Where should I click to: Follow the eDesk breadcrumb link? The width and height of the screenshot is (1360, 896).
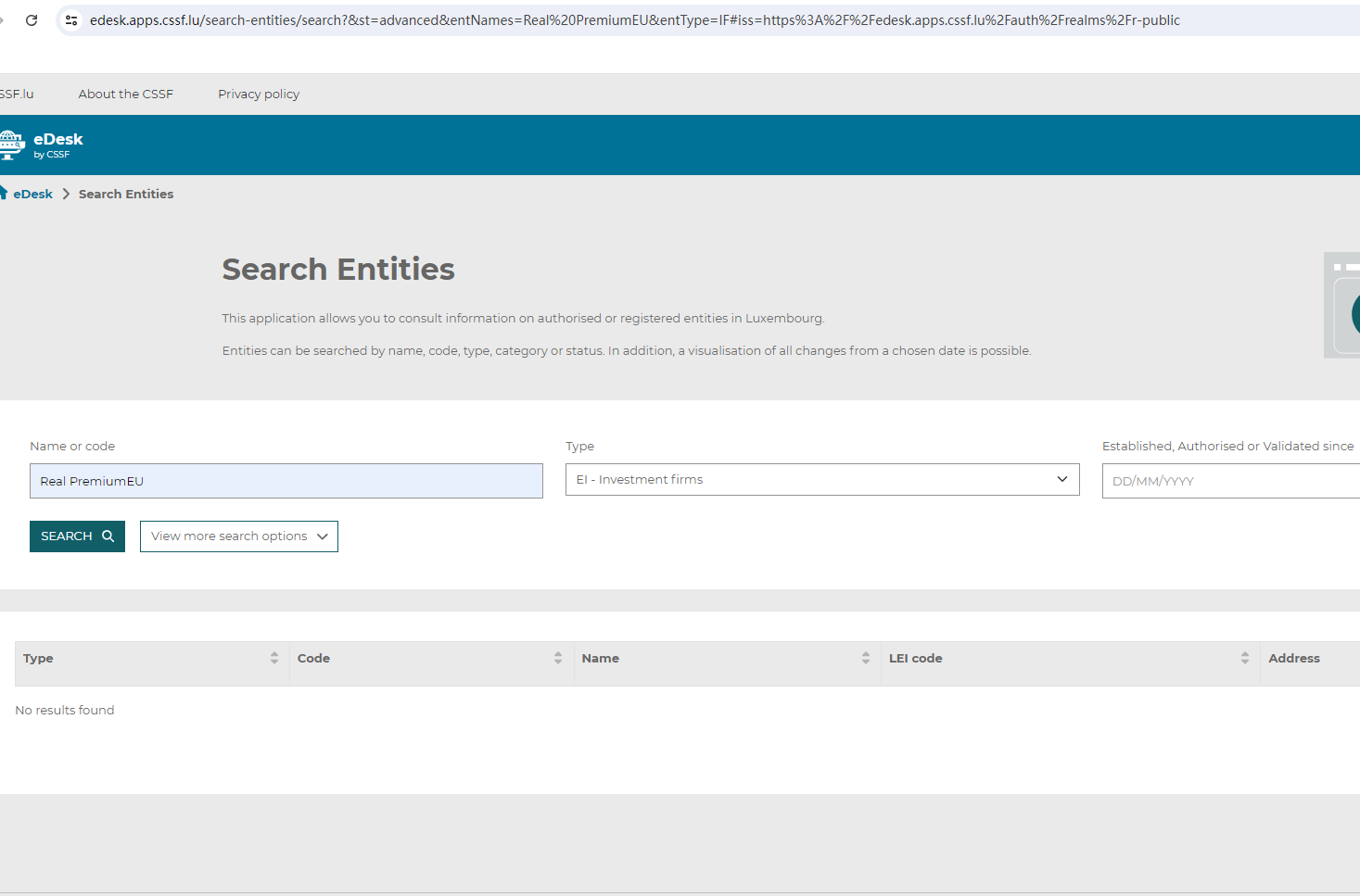(33, 195)
